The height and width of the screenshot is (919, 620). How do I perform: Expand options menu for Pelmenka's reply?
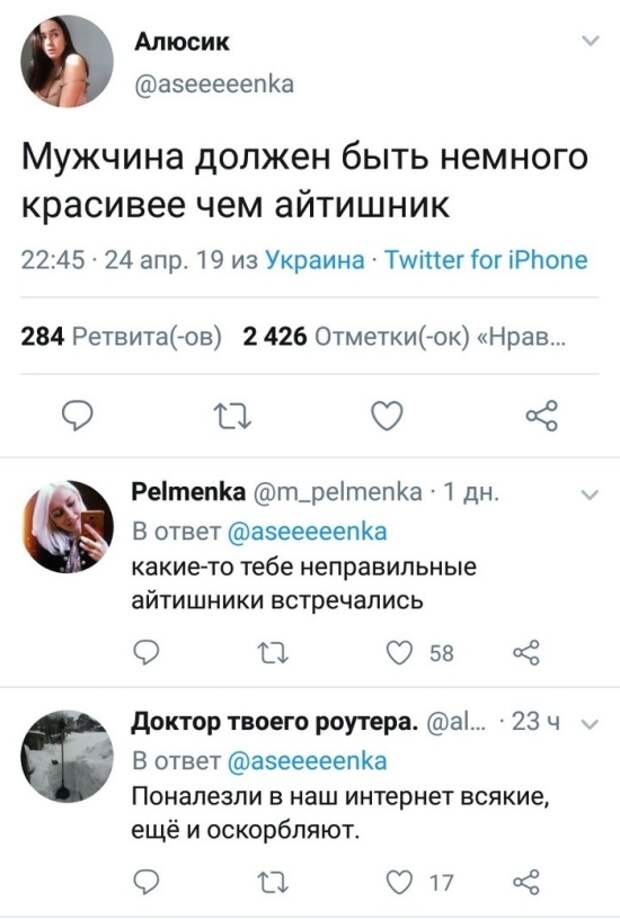click(x=589, y=493)
